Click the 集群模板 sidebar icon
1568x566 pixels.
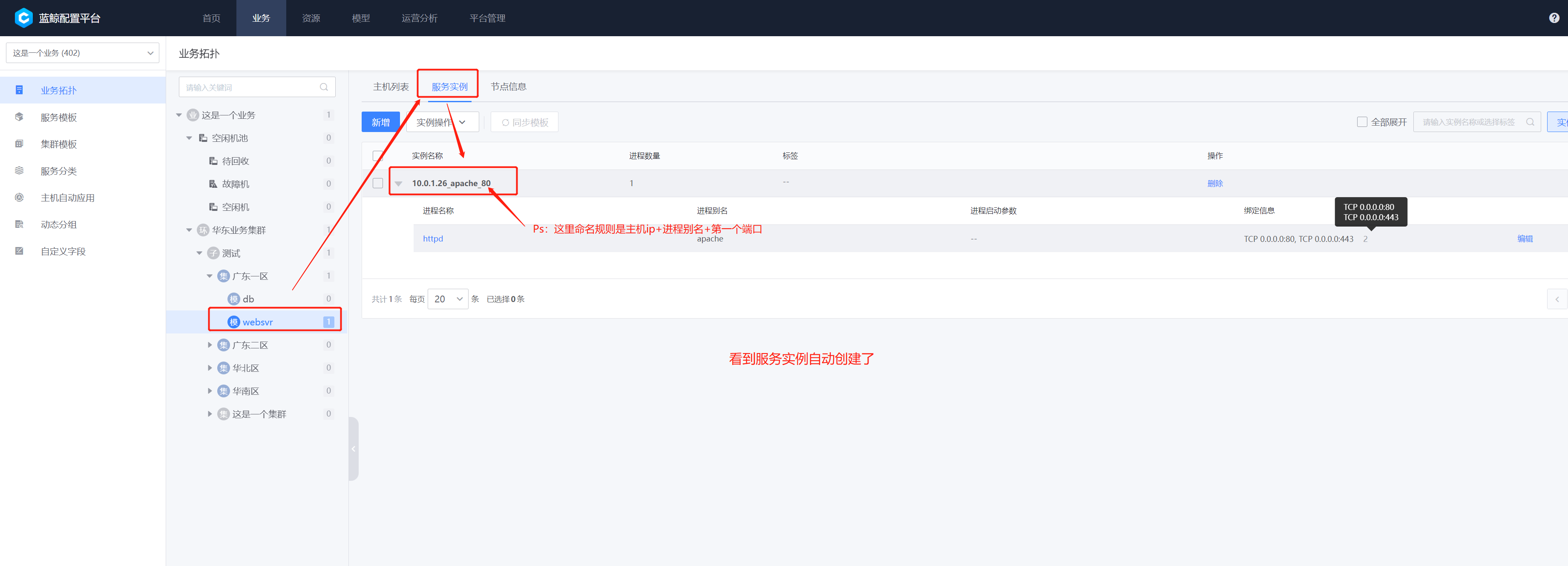tap(20, 144)
